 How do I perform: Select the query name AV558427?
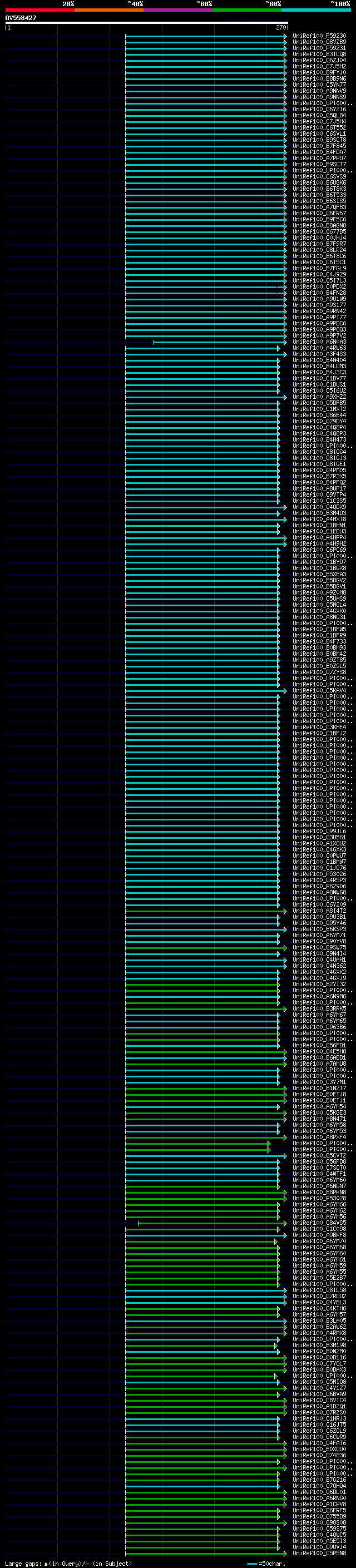tap(21, 18)
